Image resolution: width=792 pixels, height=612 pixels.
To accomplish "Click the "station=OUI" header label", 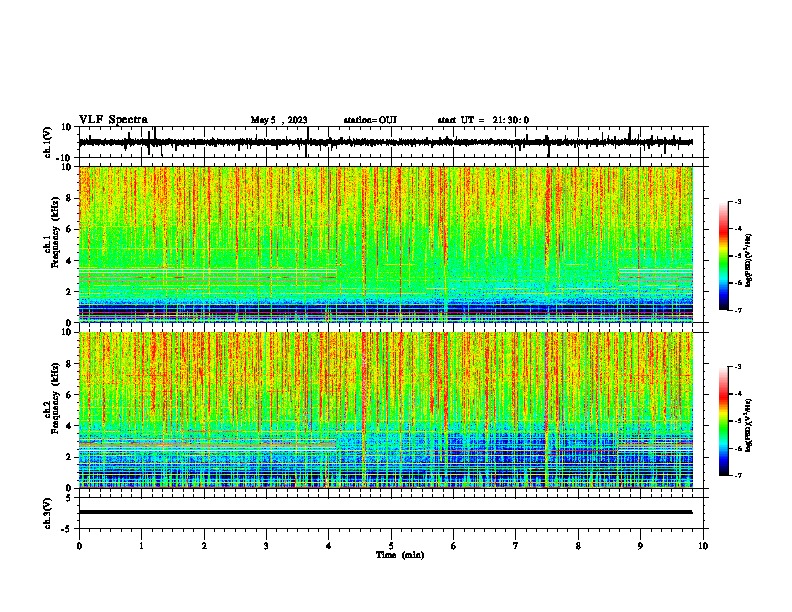I will [x=370, y=120].
